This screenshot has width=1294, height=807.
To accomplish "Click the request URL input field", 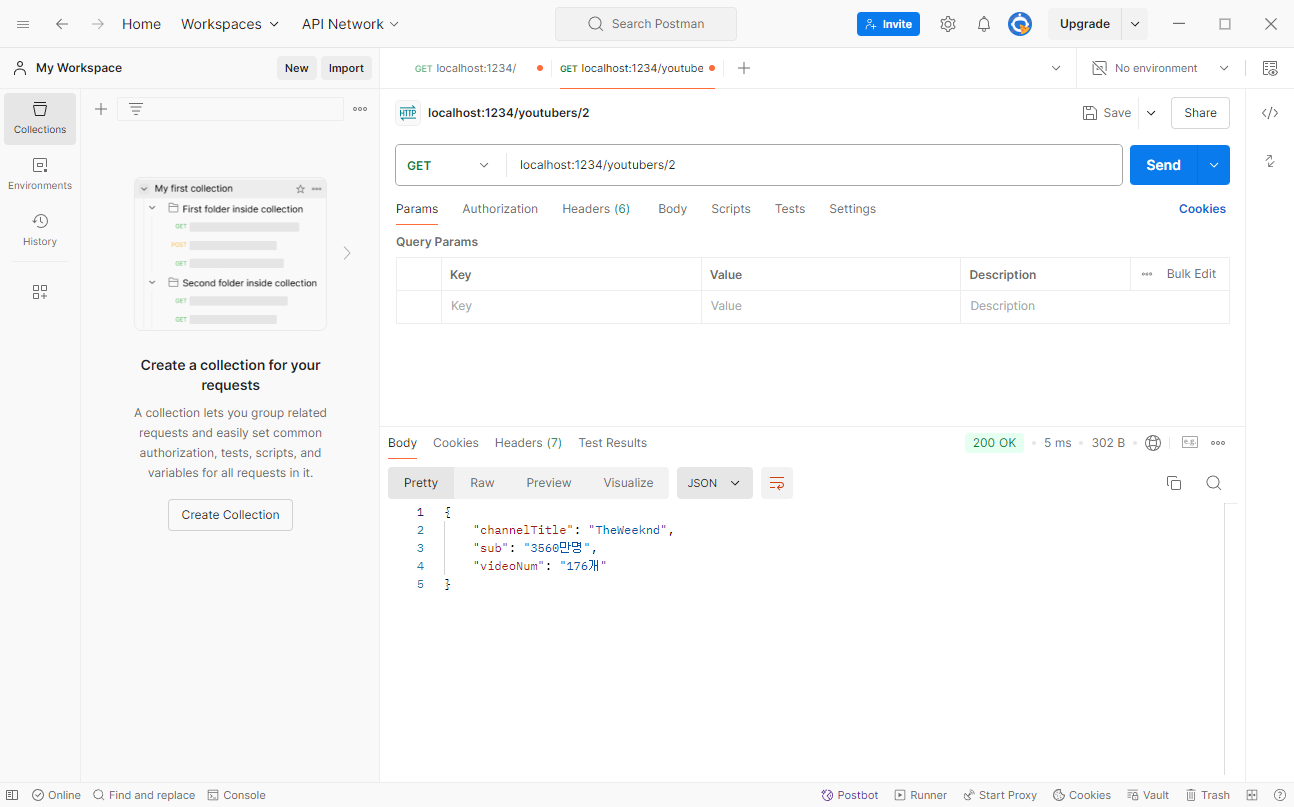I will (x=812, y=165).
